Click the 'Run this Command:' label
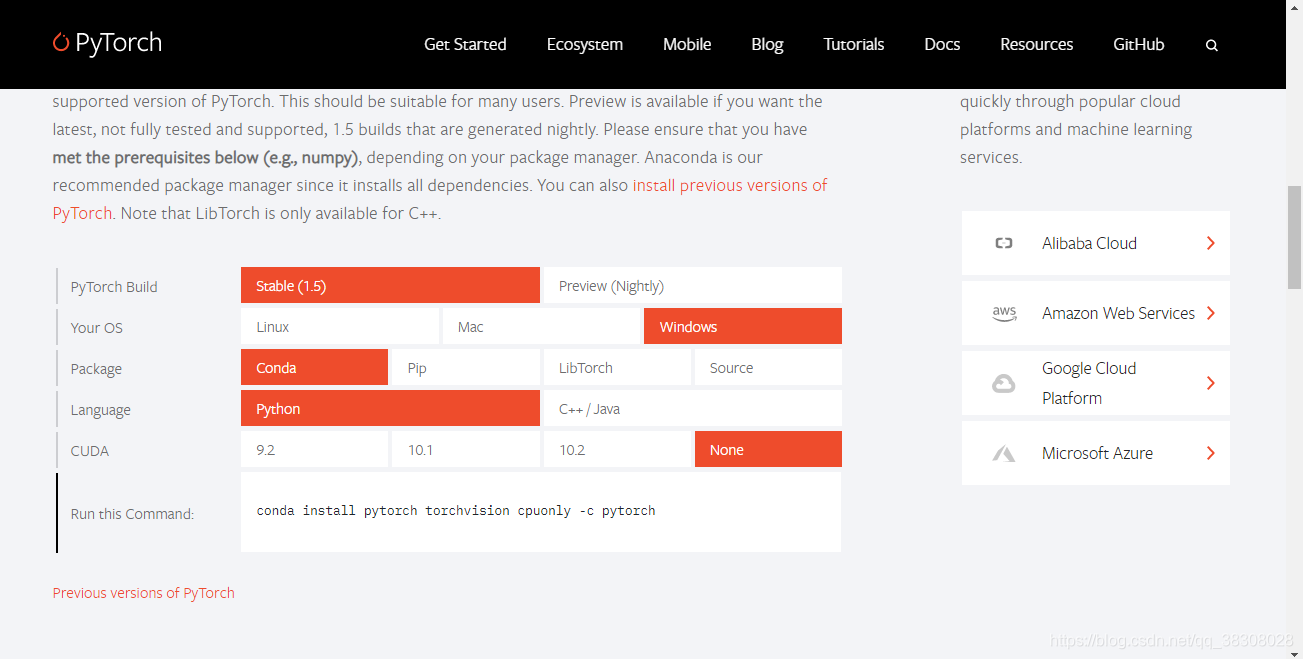 click(132, 513)
